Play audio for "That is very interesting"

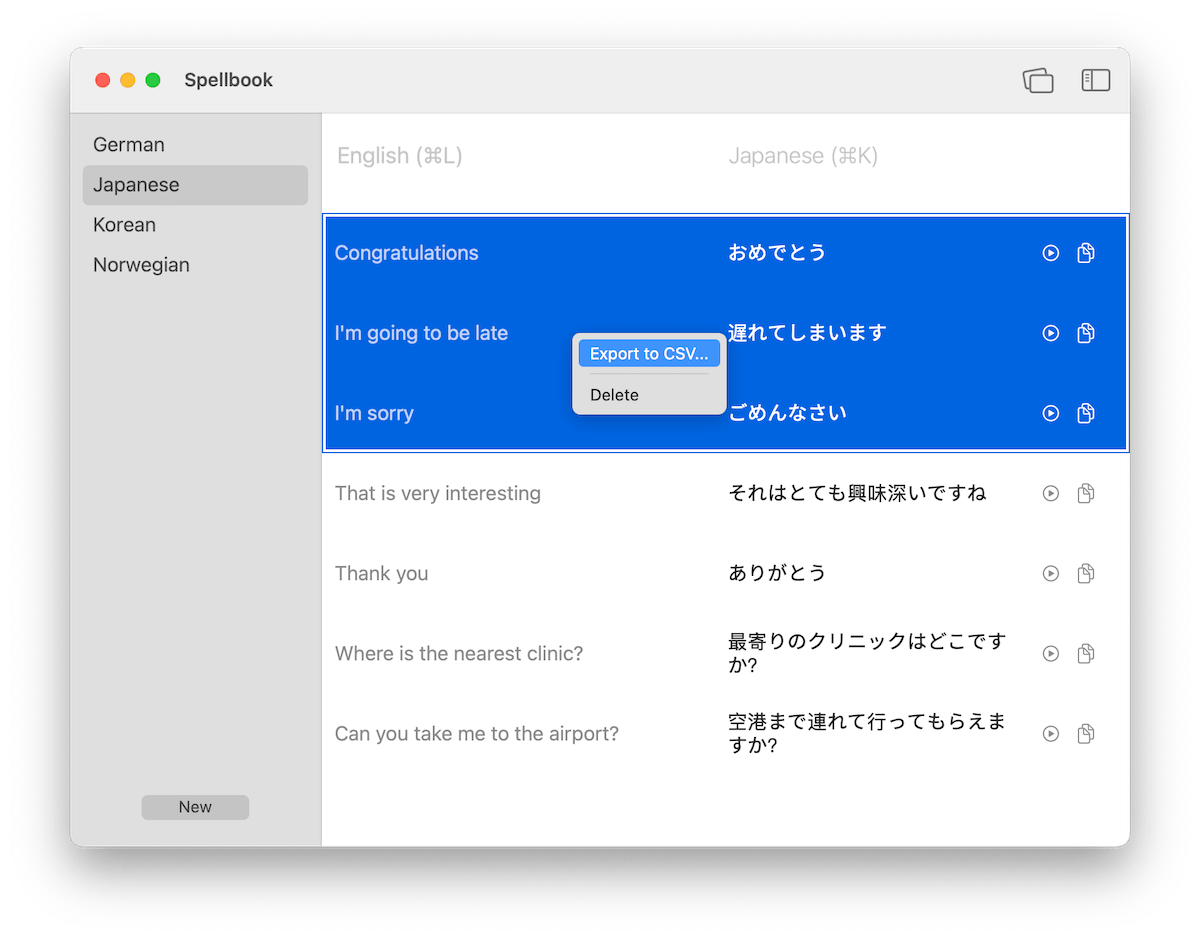pyautogui.click(x=1050, y=493)
